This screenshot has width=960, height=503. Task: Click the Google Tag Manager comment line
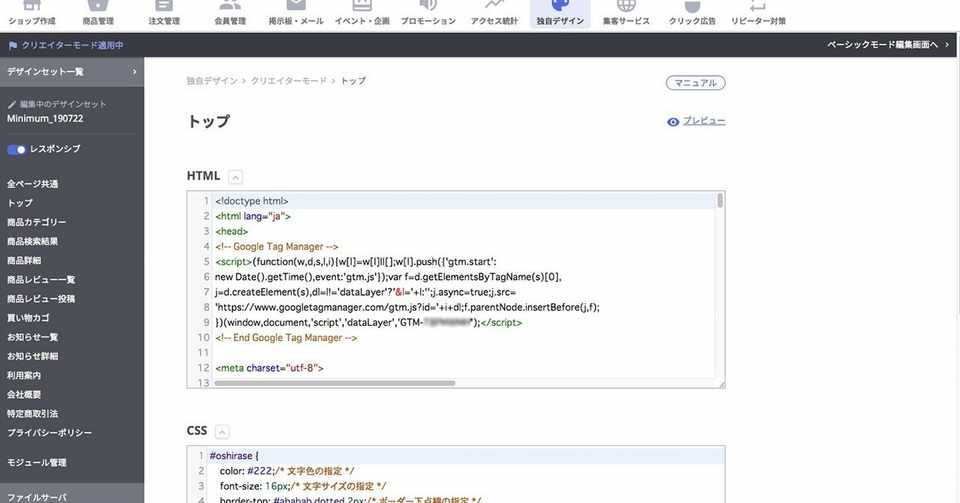point(277,246)
